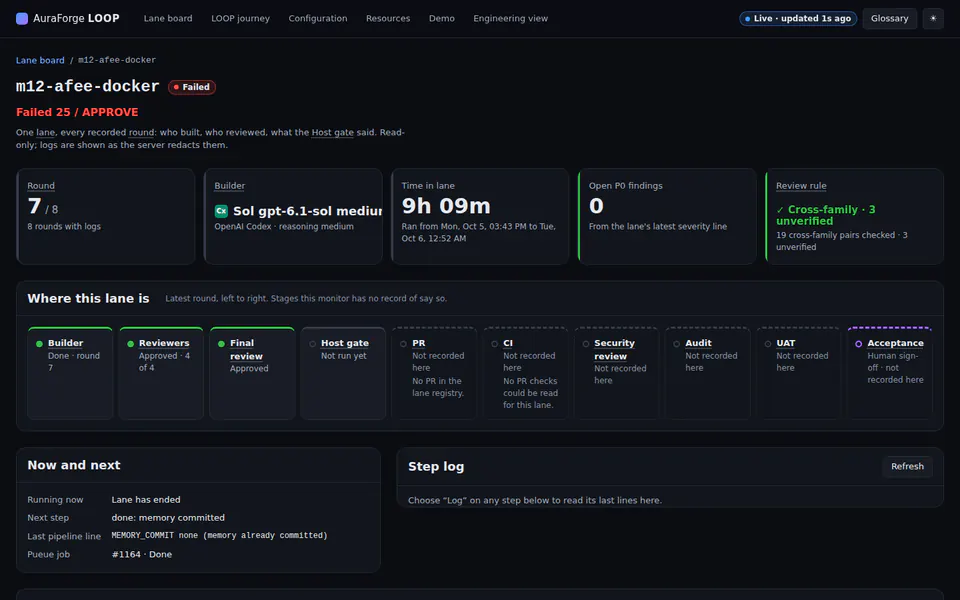Click the Live updated status pill
The height and width of the screenshot is (600, 960).
coord(798,18)
